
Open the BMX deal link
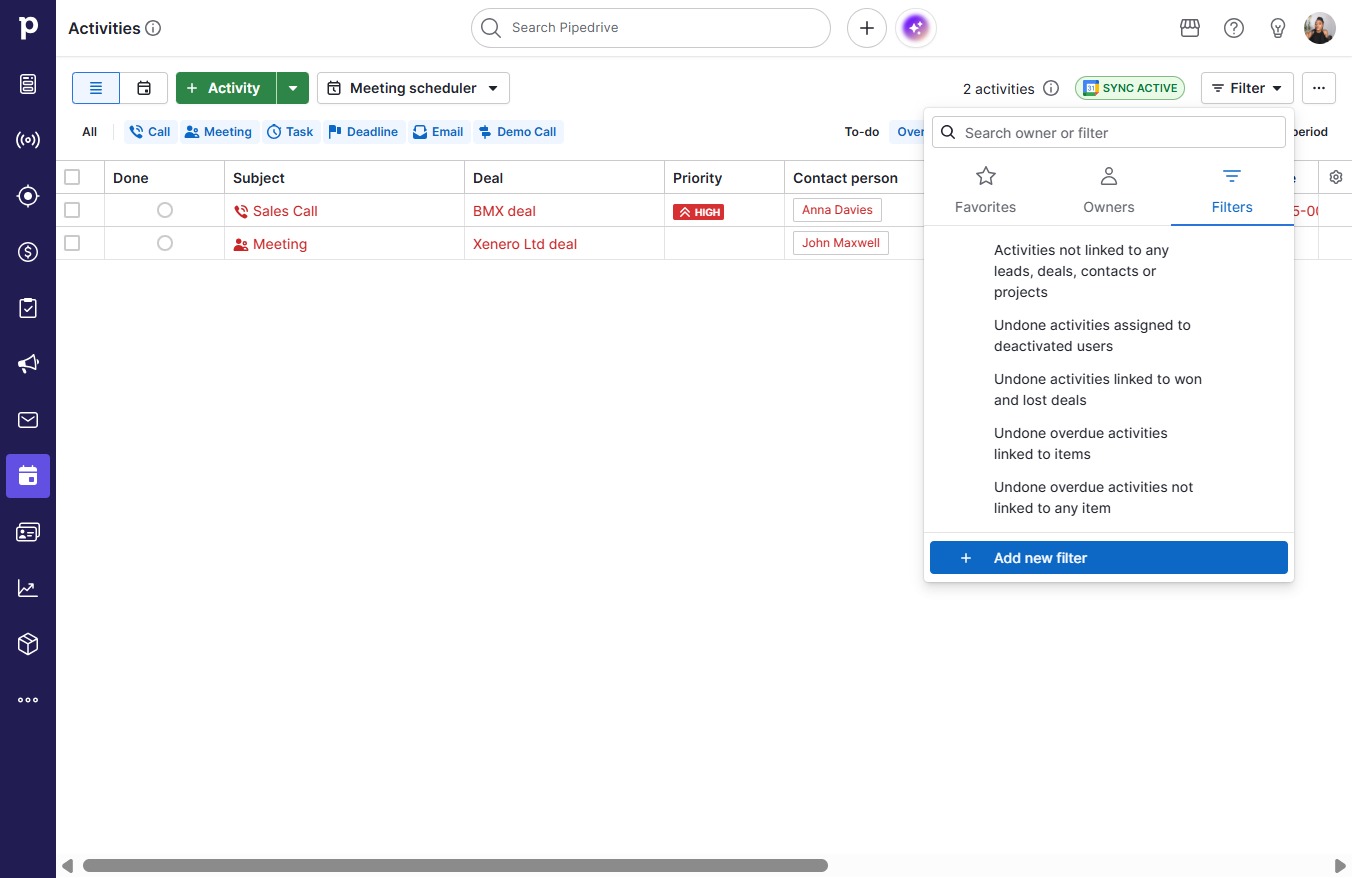(504, 211)
